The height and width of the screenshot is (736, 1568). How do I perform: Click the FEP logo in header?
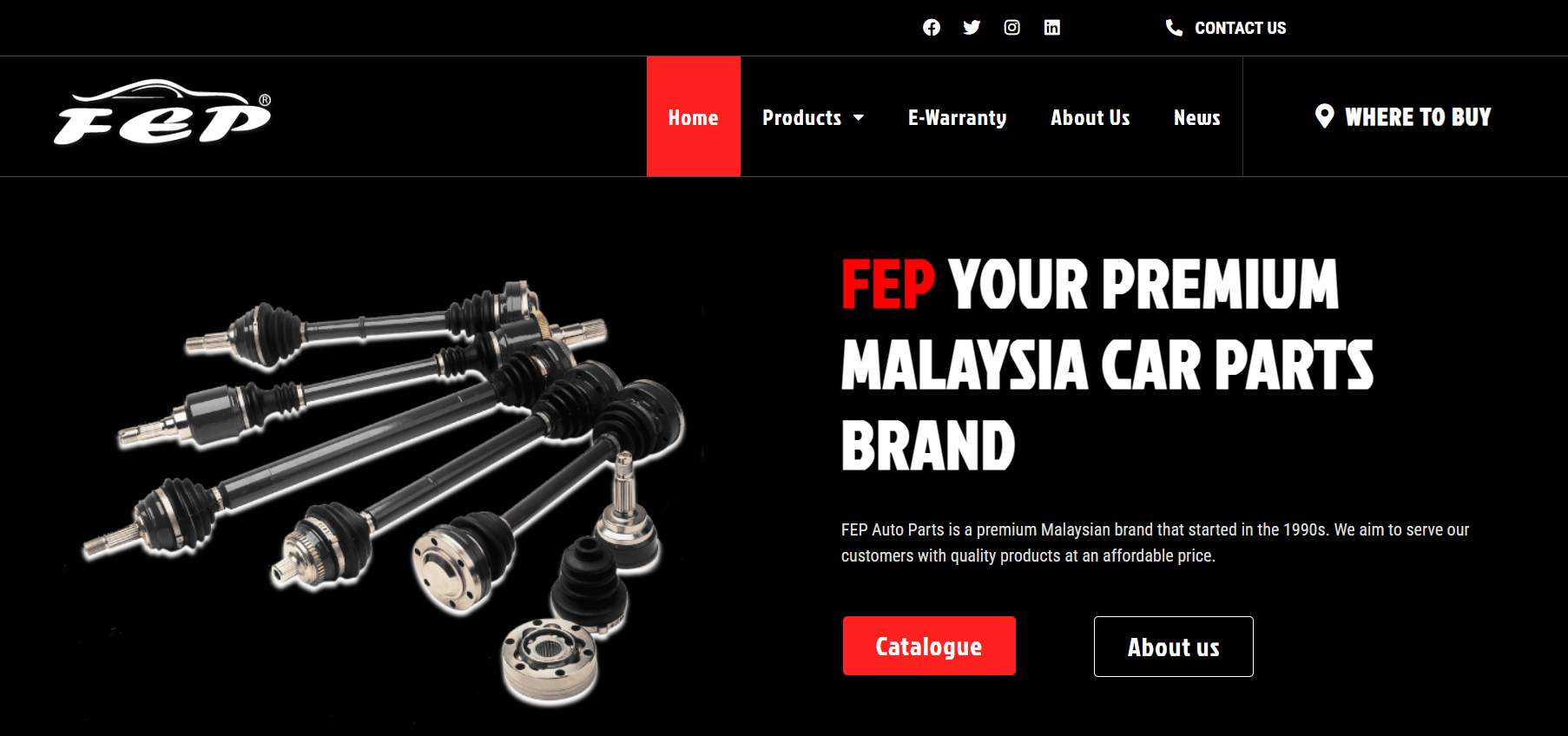point(163,113)
